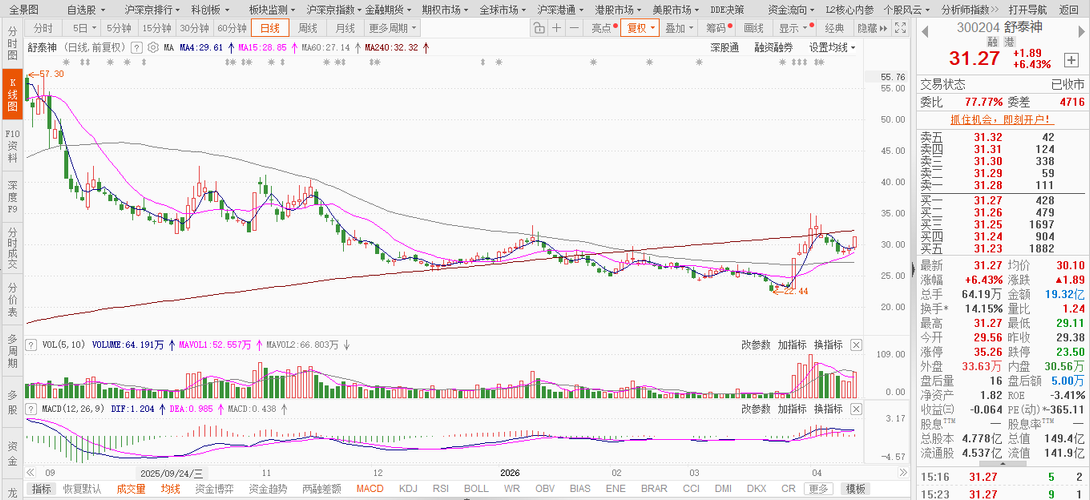Click the plus button beside the stock price
This screenshot has height=500, width=1090.
[1071, 60]
